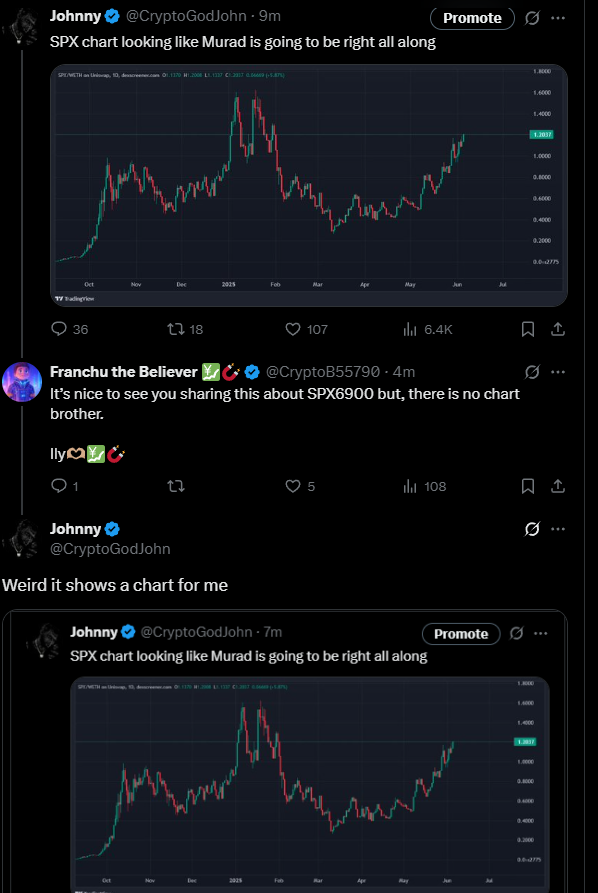The image size is (598, 893).
Task: Open three-dot menu on Johnny's main reply
Action: click(558, 529)
